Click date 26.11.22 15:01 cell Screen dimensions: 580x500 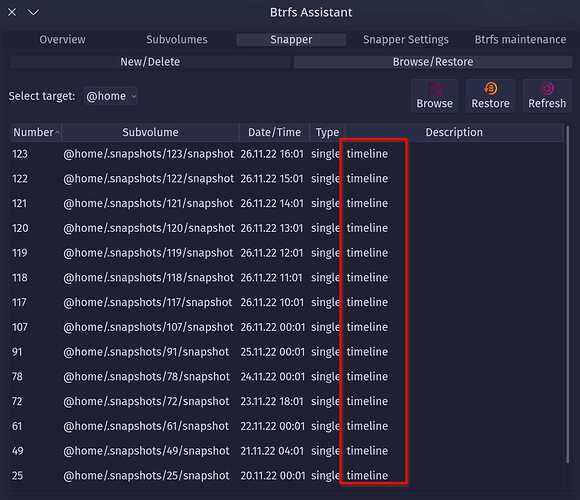(272, 179)
